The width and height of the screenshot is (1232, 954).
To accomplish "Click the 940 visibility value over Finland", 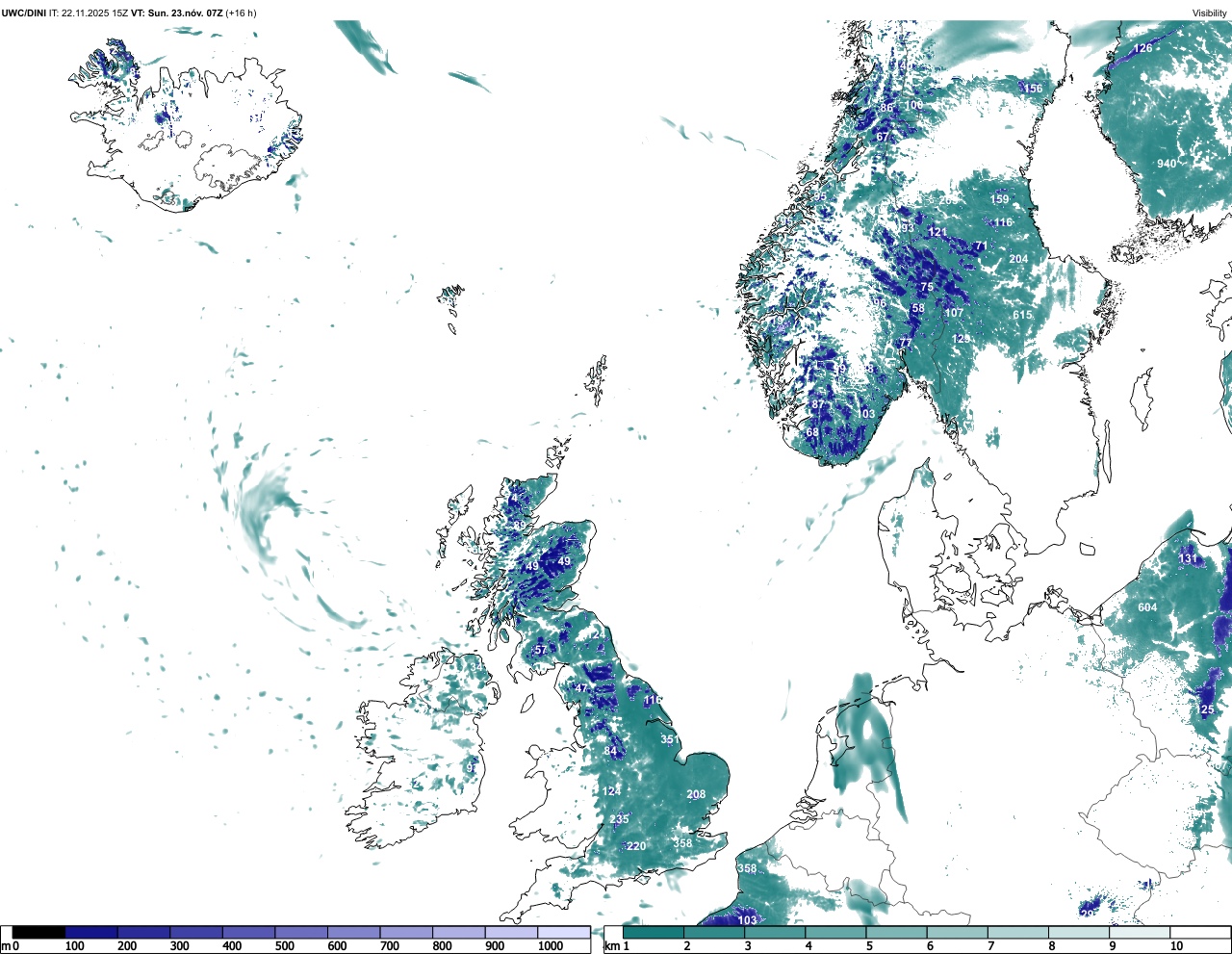I will coord(1167,164).
